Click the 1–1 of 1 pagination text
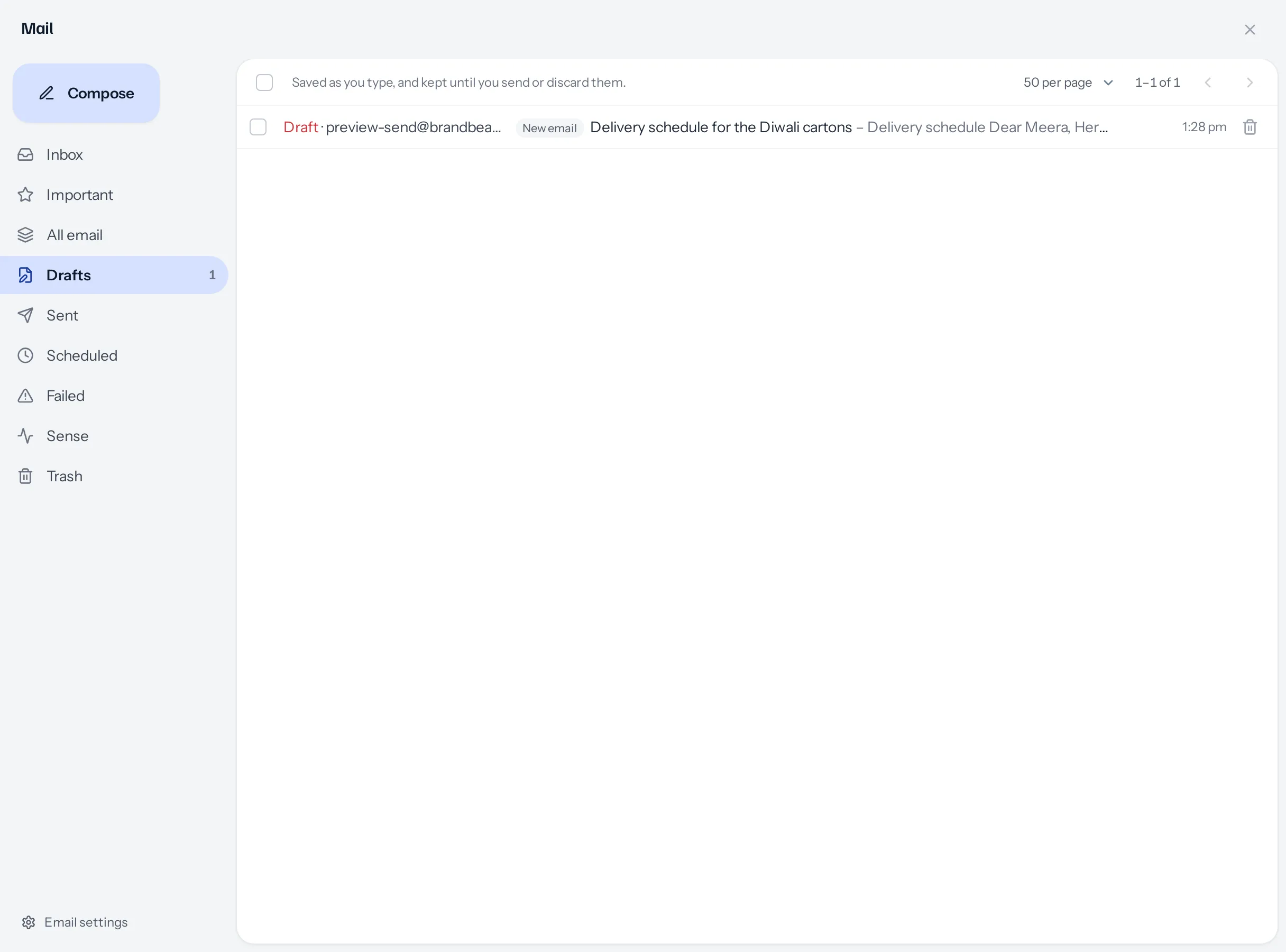The height and width of the screenshot is (952, 1286). [x=1158, y=83]
